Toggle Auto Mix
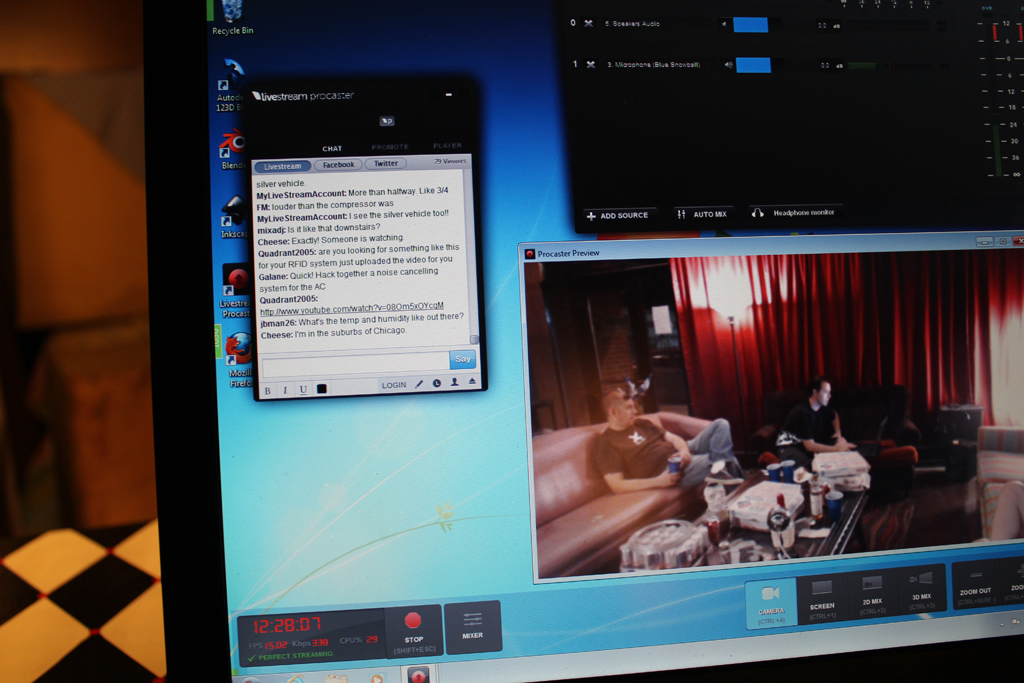1024x683 pixels. coord(702,214)
